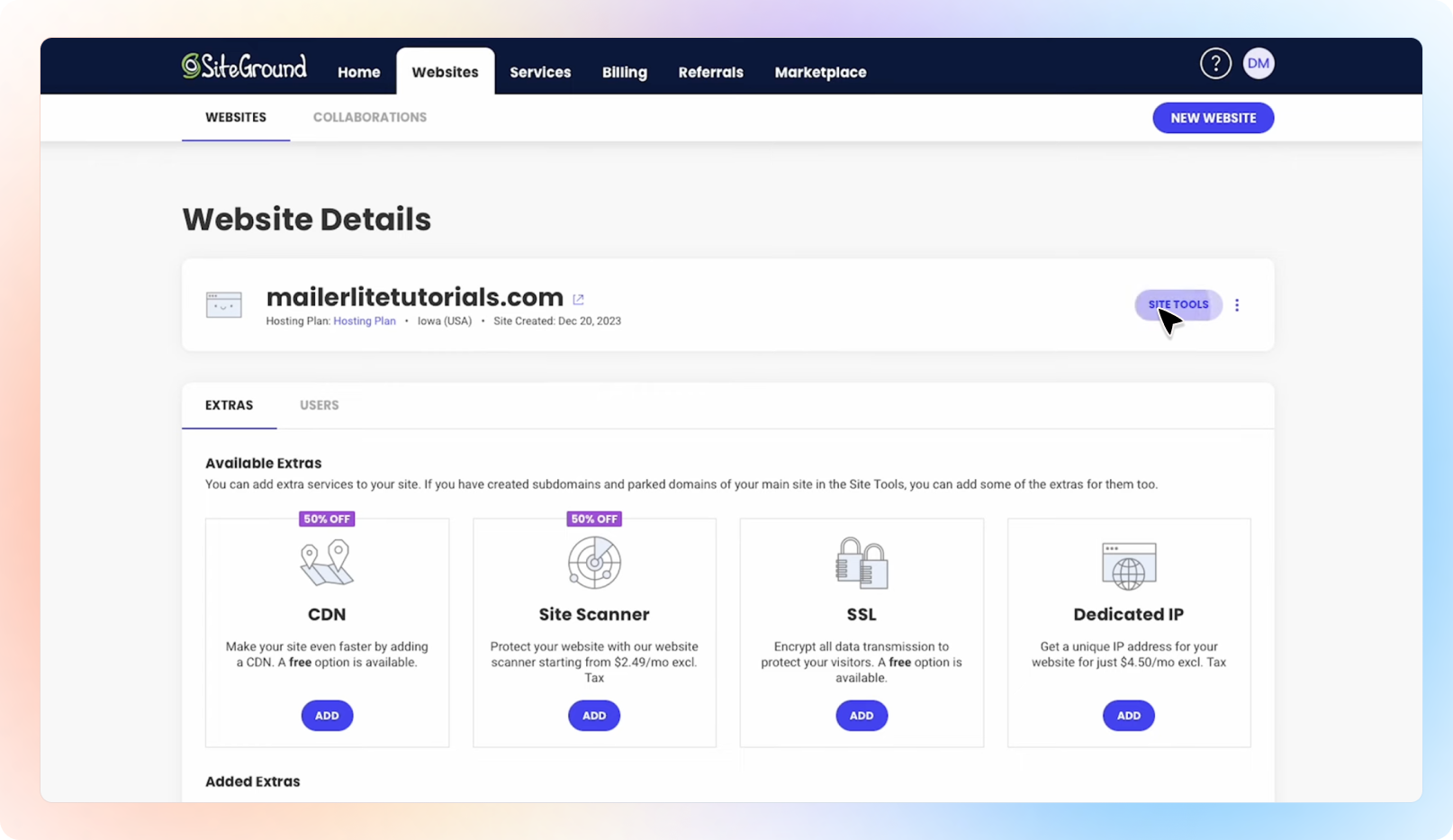Go to the Home menu
Viewport: 1453px width, 840px height.
pos(359,72)
